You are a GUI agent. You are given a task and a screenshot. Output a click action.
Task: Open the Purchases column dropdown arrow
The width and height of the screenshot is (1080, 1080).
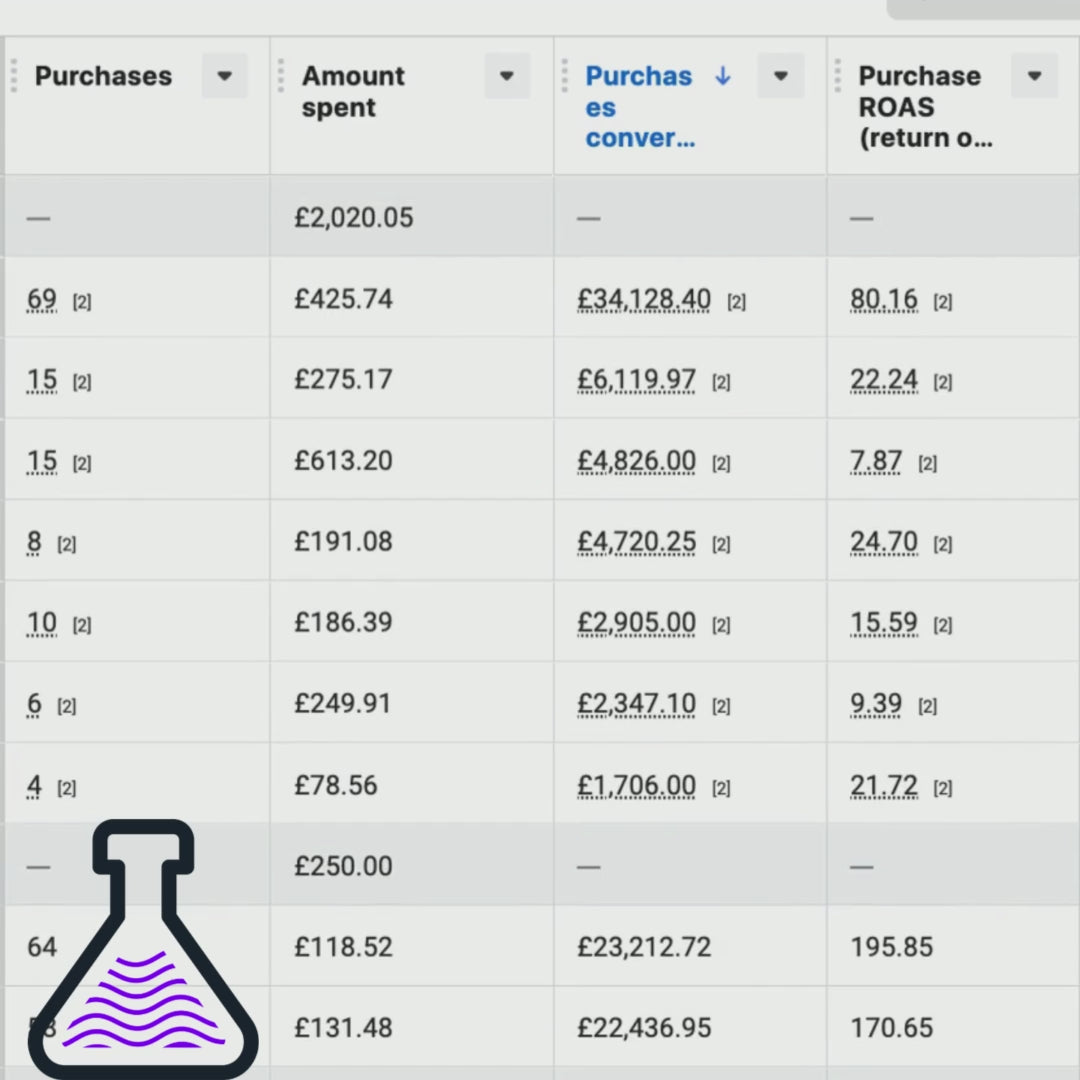tap(224, 76)
